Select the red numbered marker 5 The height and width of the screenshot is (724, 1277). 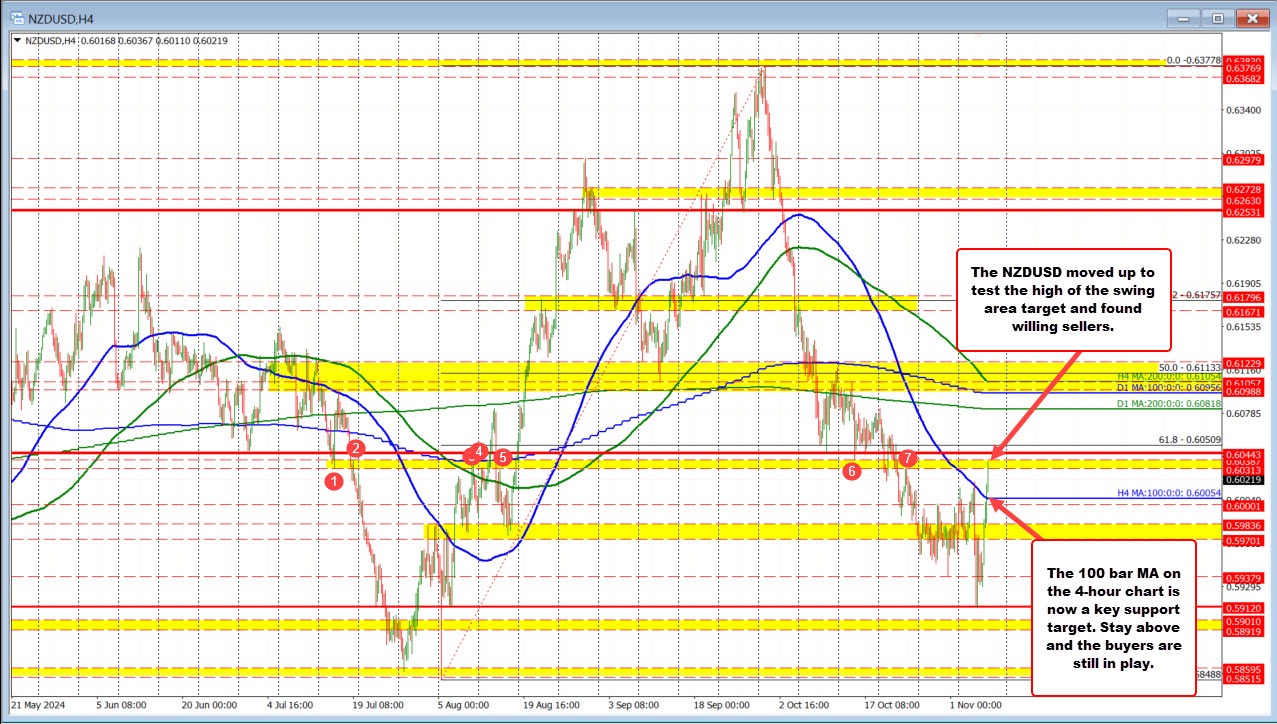click(x=501, y=458)
